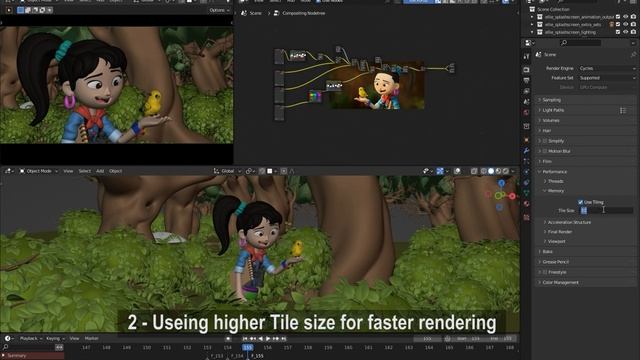Click the viewport editor type icon
640x360 pixels.
tap(8, 171)
